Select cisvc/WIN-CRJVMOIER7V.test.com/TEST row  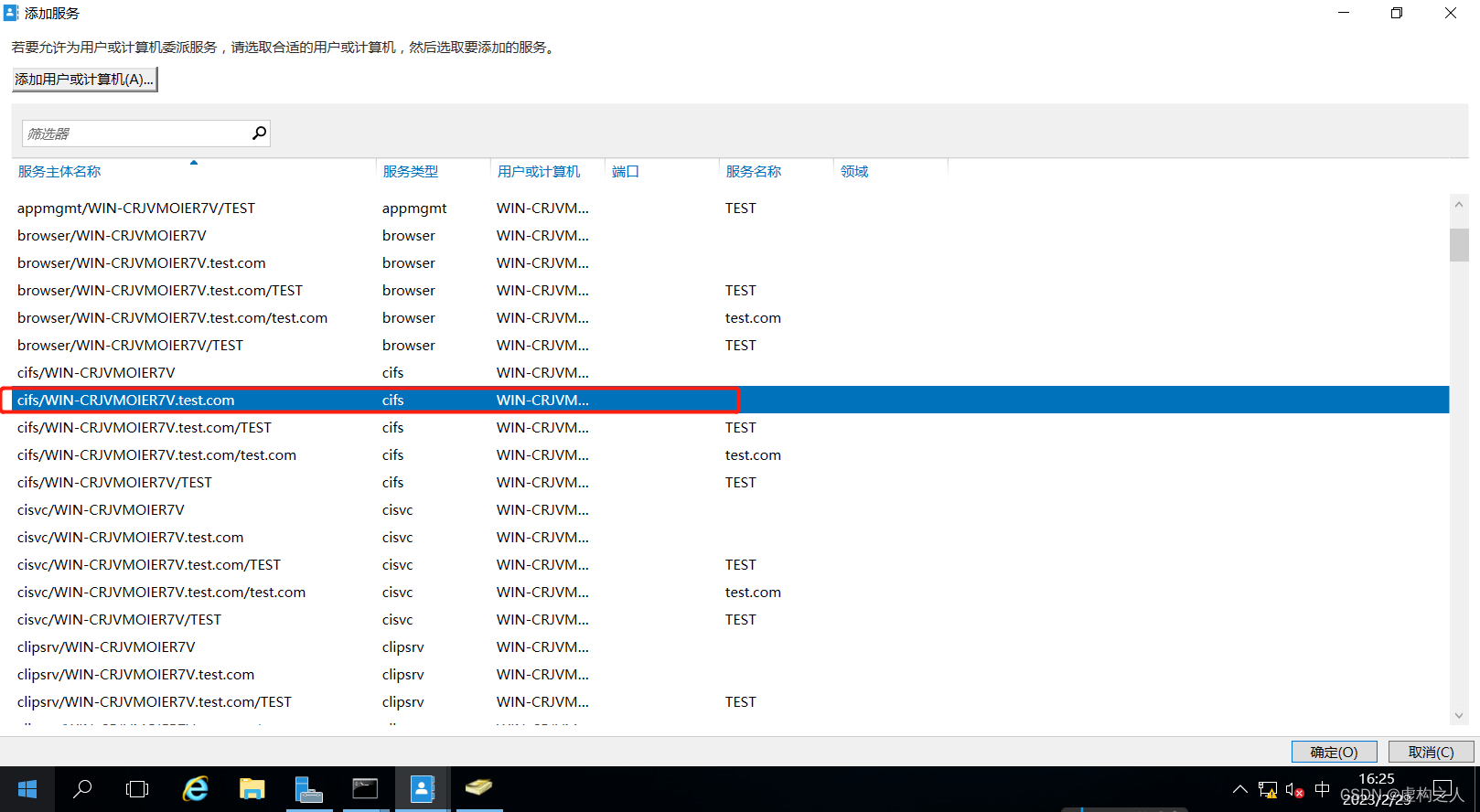click(730, 564)
